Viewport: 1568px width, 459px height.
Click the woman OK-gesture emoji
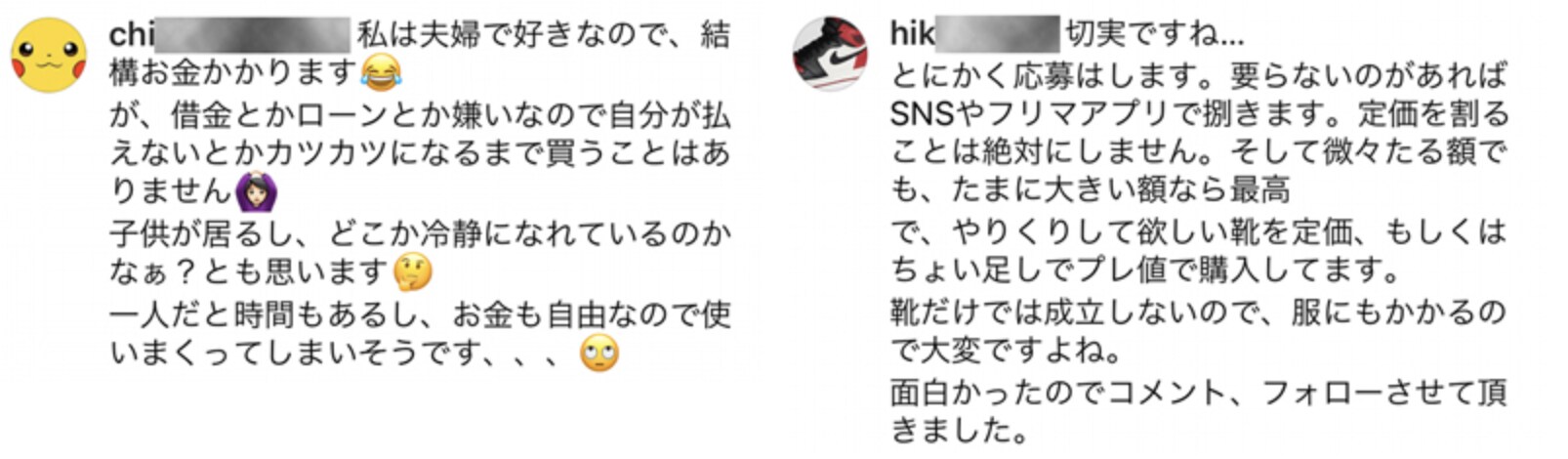[x=256, y=192]
